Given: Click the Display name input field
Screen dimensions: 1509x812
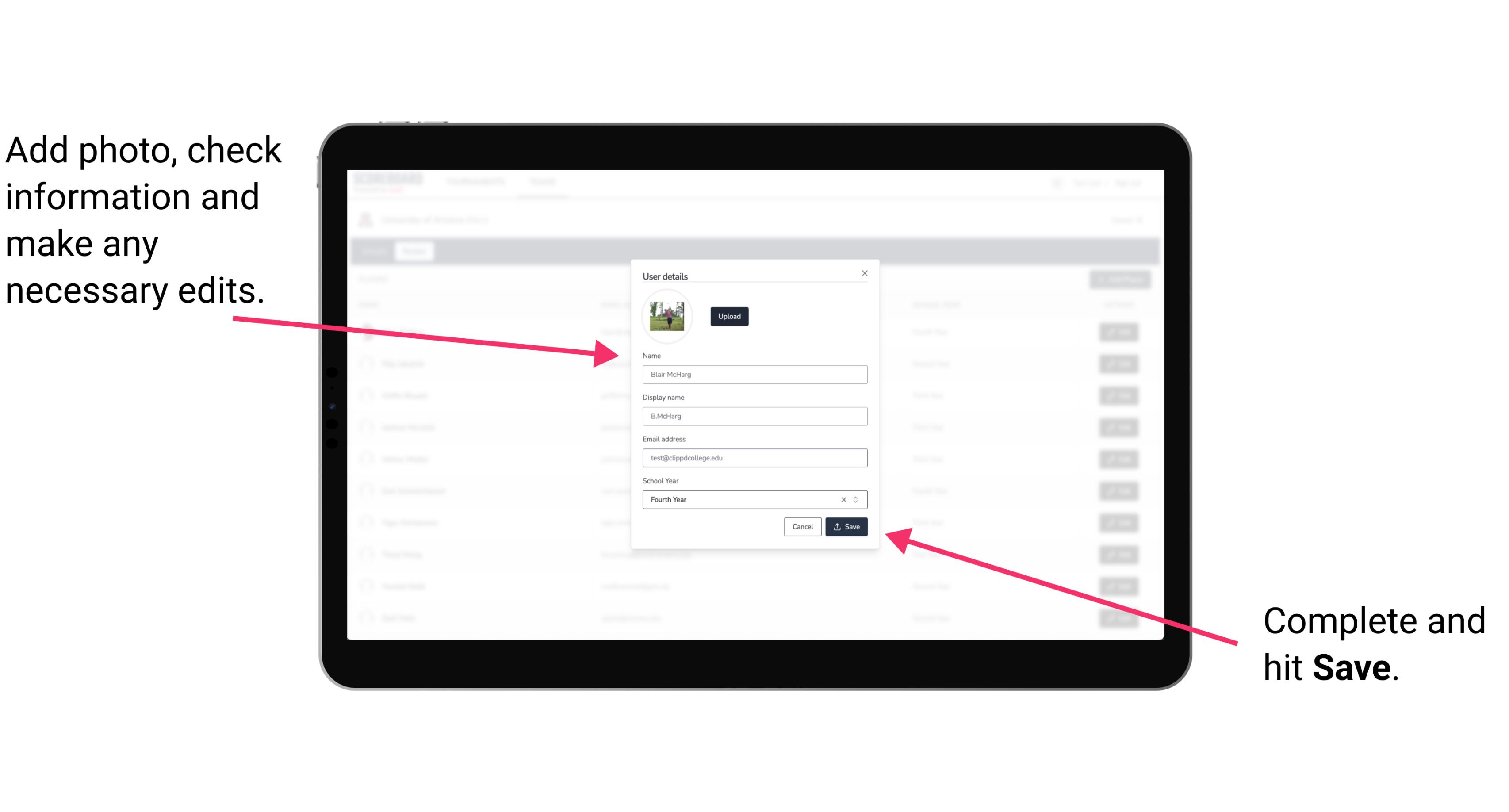Looking at the screenshot, I should tap(754, 416).
